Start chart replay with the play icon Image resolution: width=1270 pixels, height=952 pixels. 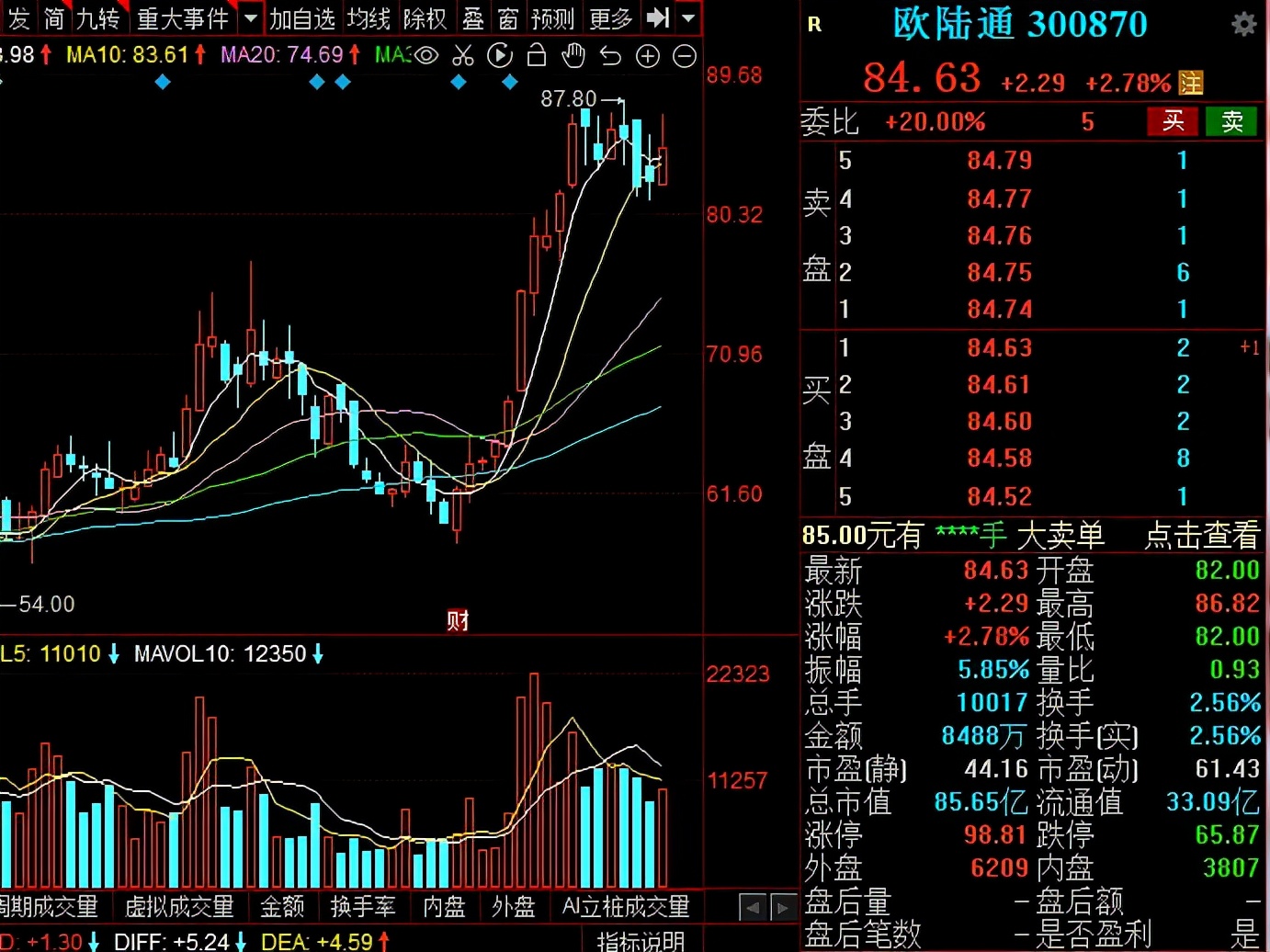coord(500,56)
